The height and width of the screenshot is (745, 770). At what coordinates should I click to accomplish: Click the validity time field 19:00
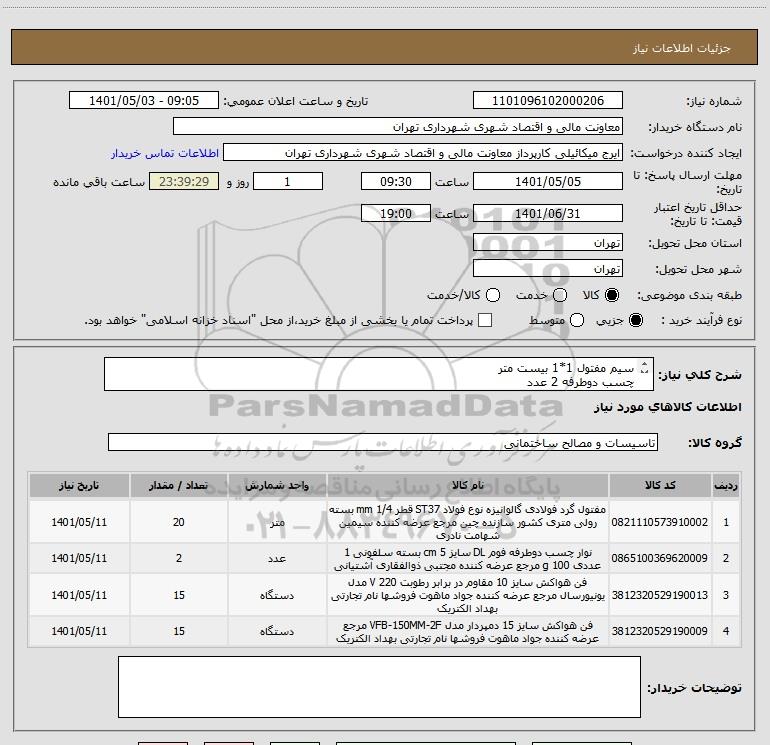coord(396,214)
